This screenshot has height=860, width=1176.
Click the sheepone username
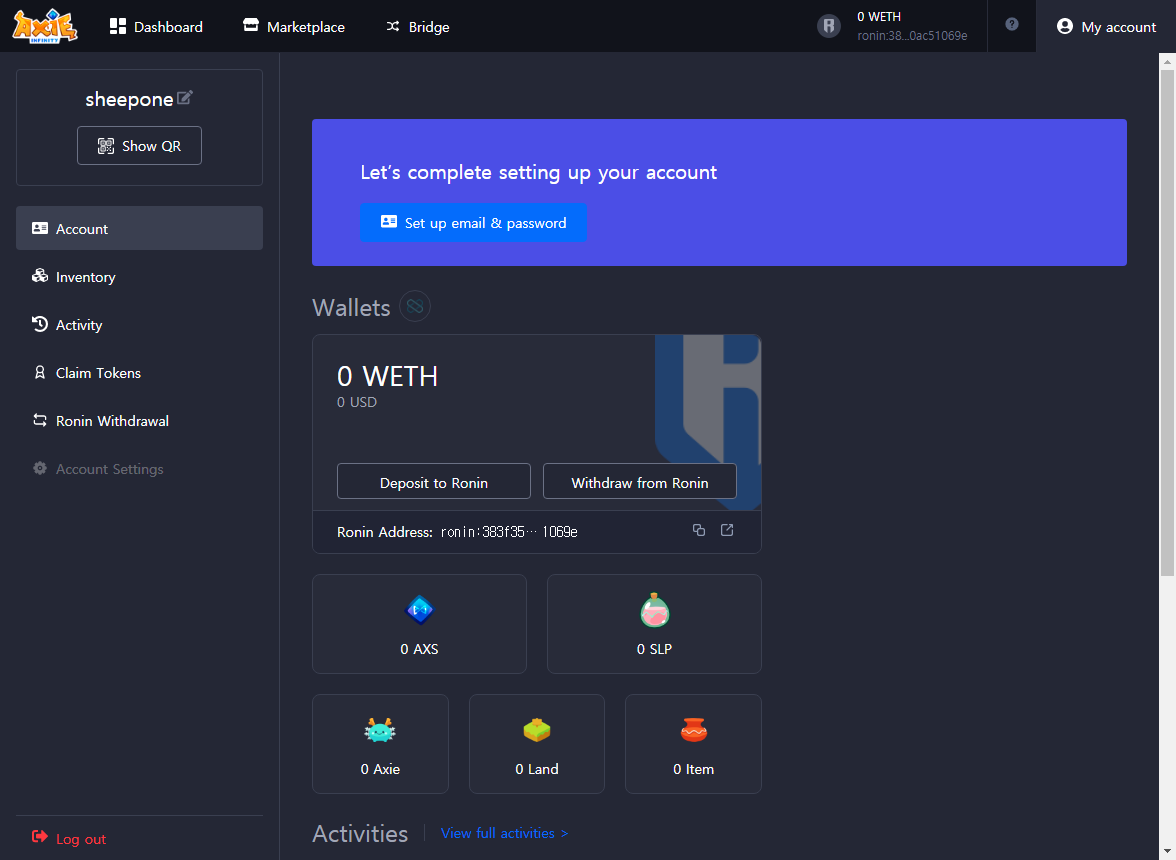coord(129,99)
